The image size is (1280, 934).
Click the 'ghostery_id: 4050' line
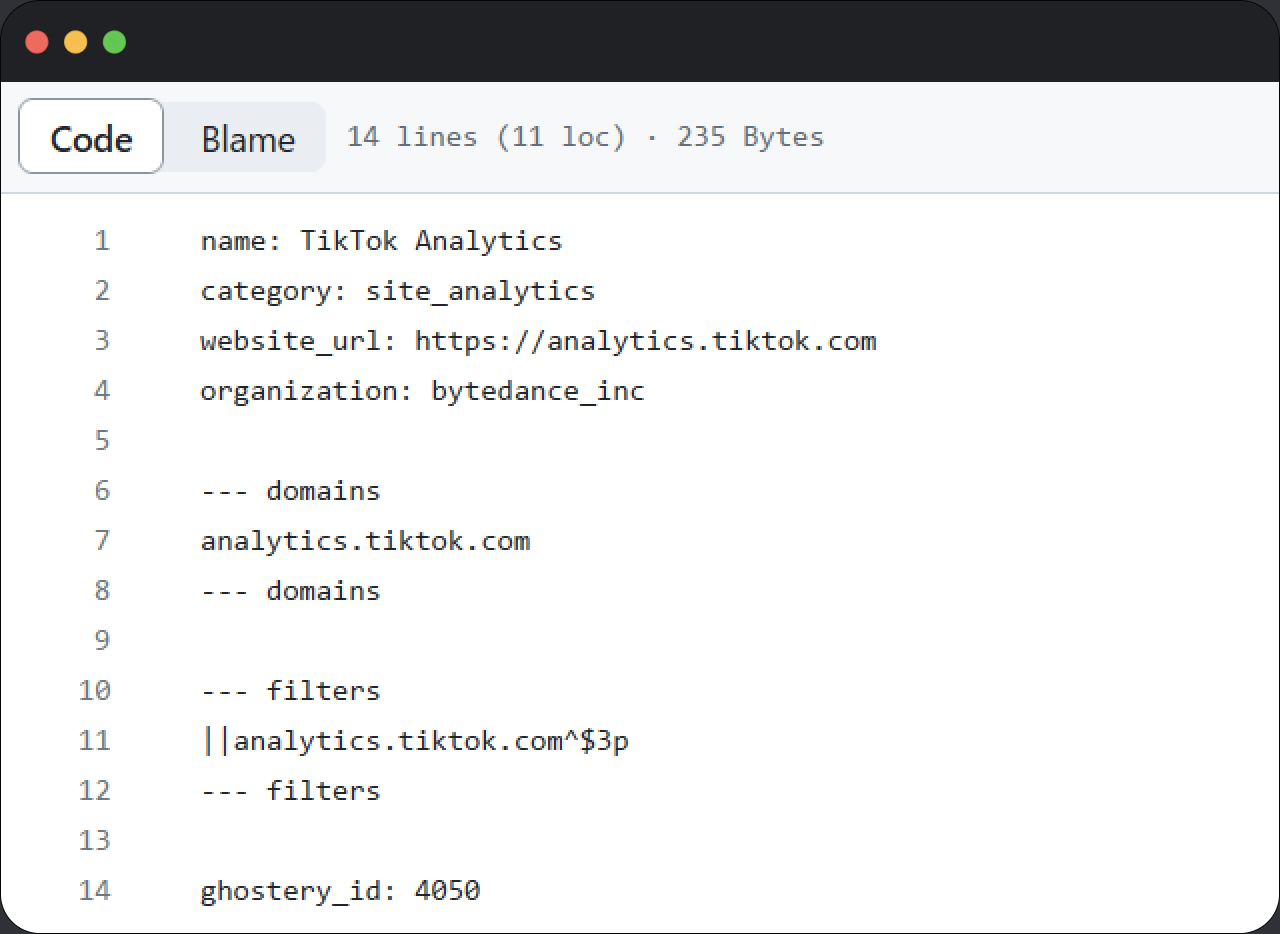[x=340, y=890]
